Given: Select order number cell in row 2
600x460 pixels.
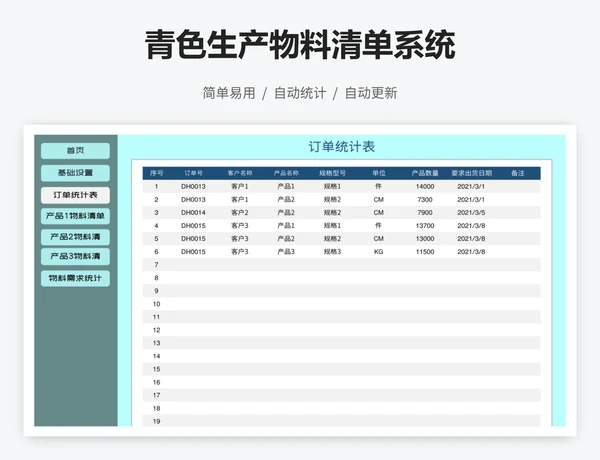Looking at the screenshot, I should [x=194, y=200].
